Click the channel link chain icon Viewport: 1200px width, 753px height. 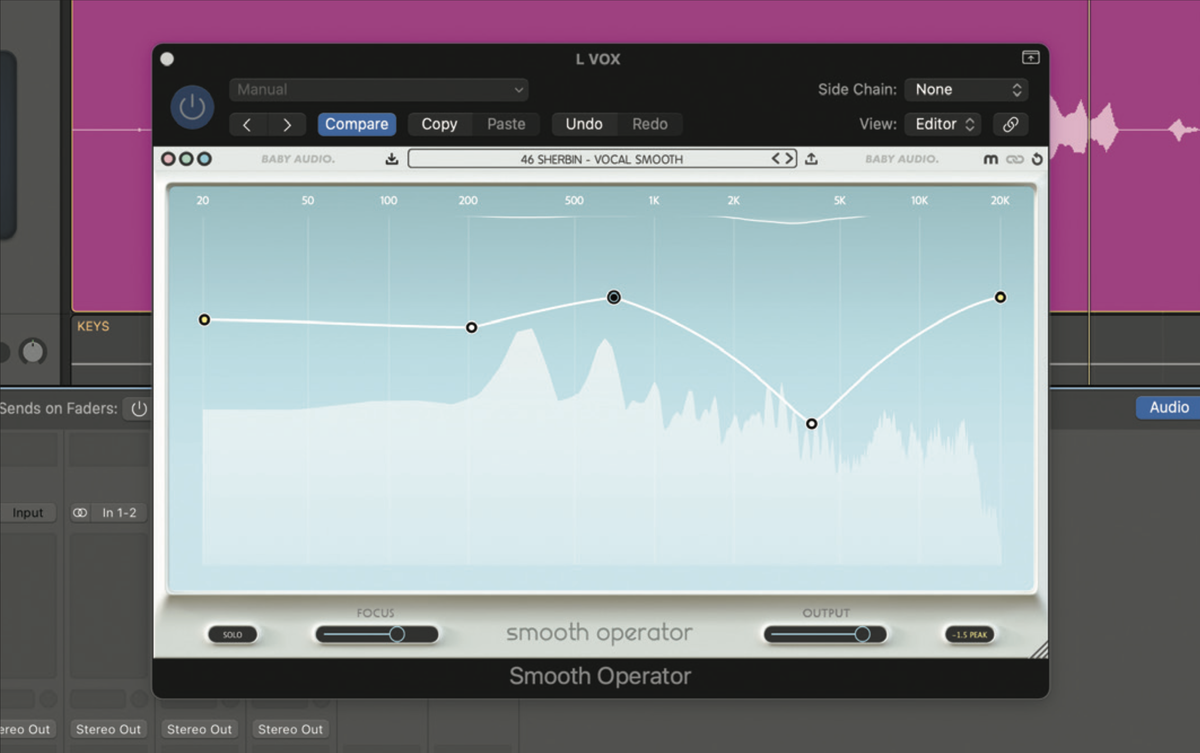1012,158
